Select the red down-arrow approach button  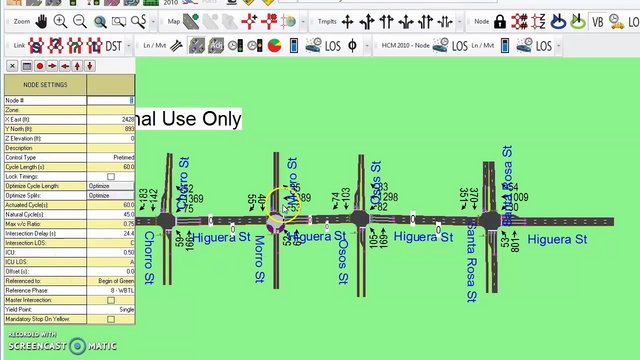(90, 66)
